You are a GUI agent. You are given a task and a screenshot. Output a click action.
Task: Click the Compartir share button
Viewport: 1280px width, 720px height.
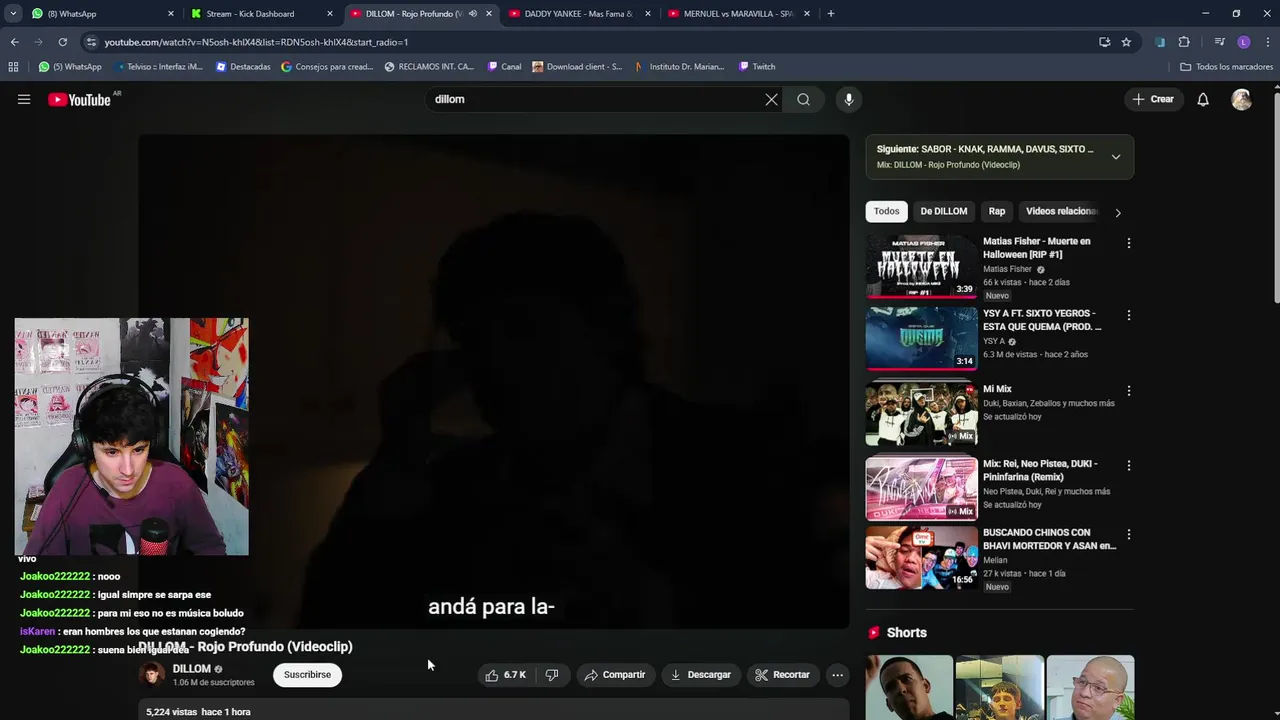(615, 675)
